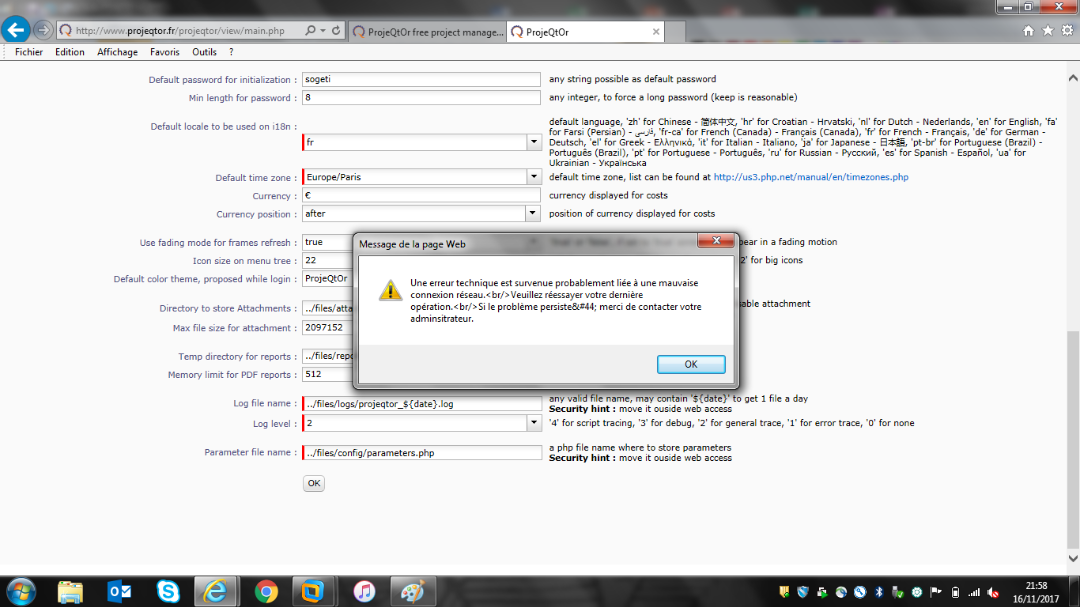The width and height of the screenshot is (1080, 607).
Task: Click the Default password for initialization field
Action: pos(421,79)
